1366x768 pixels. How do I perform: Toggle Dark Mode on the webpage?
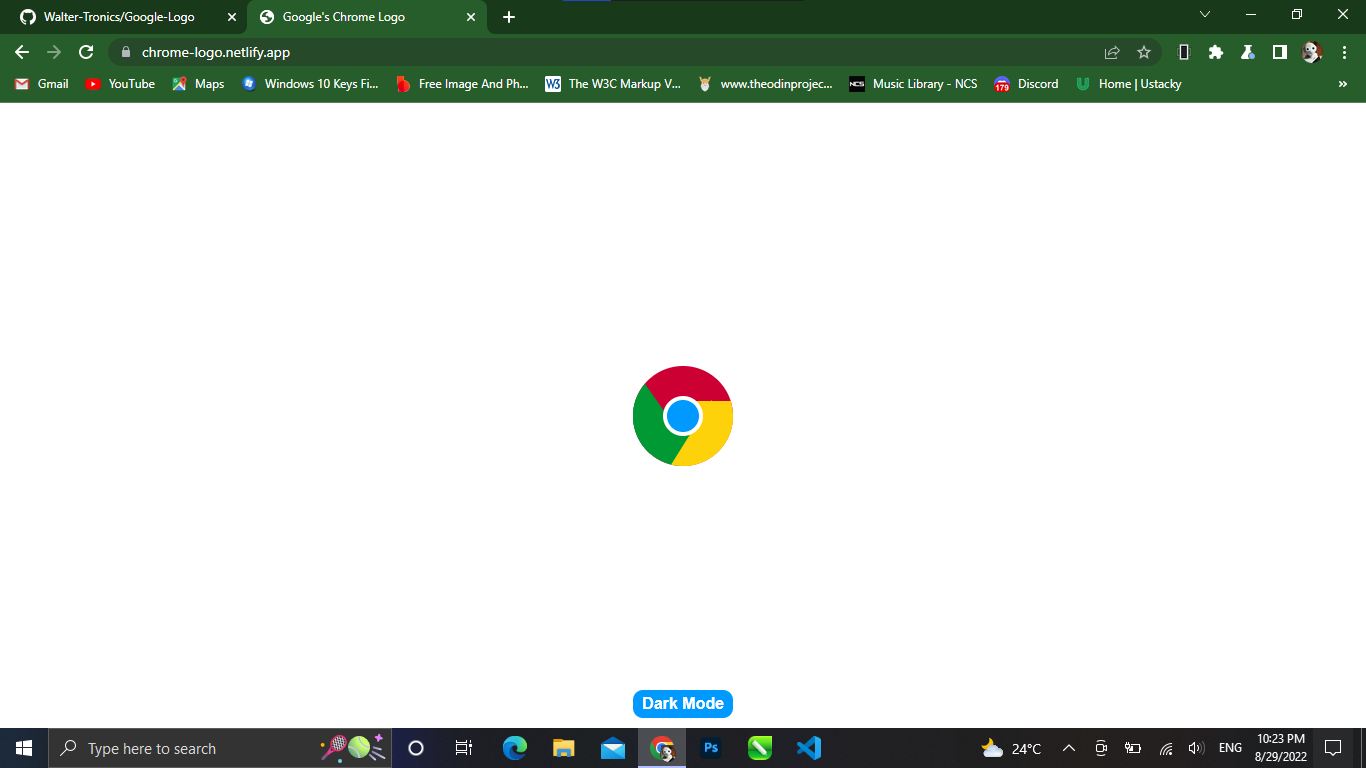tap(683, 703)
